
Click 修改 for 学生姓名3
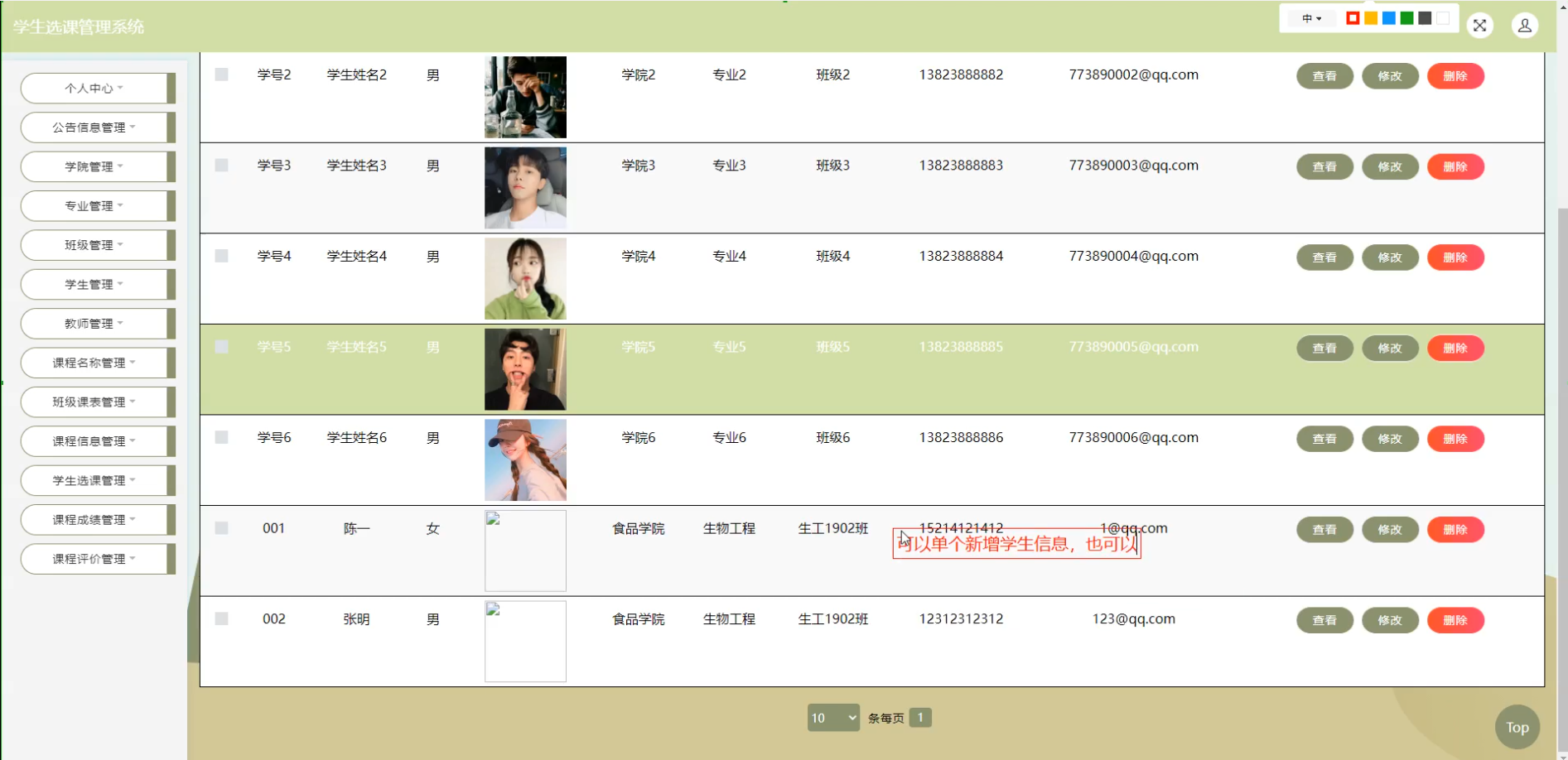click(x=1390, y=166)
